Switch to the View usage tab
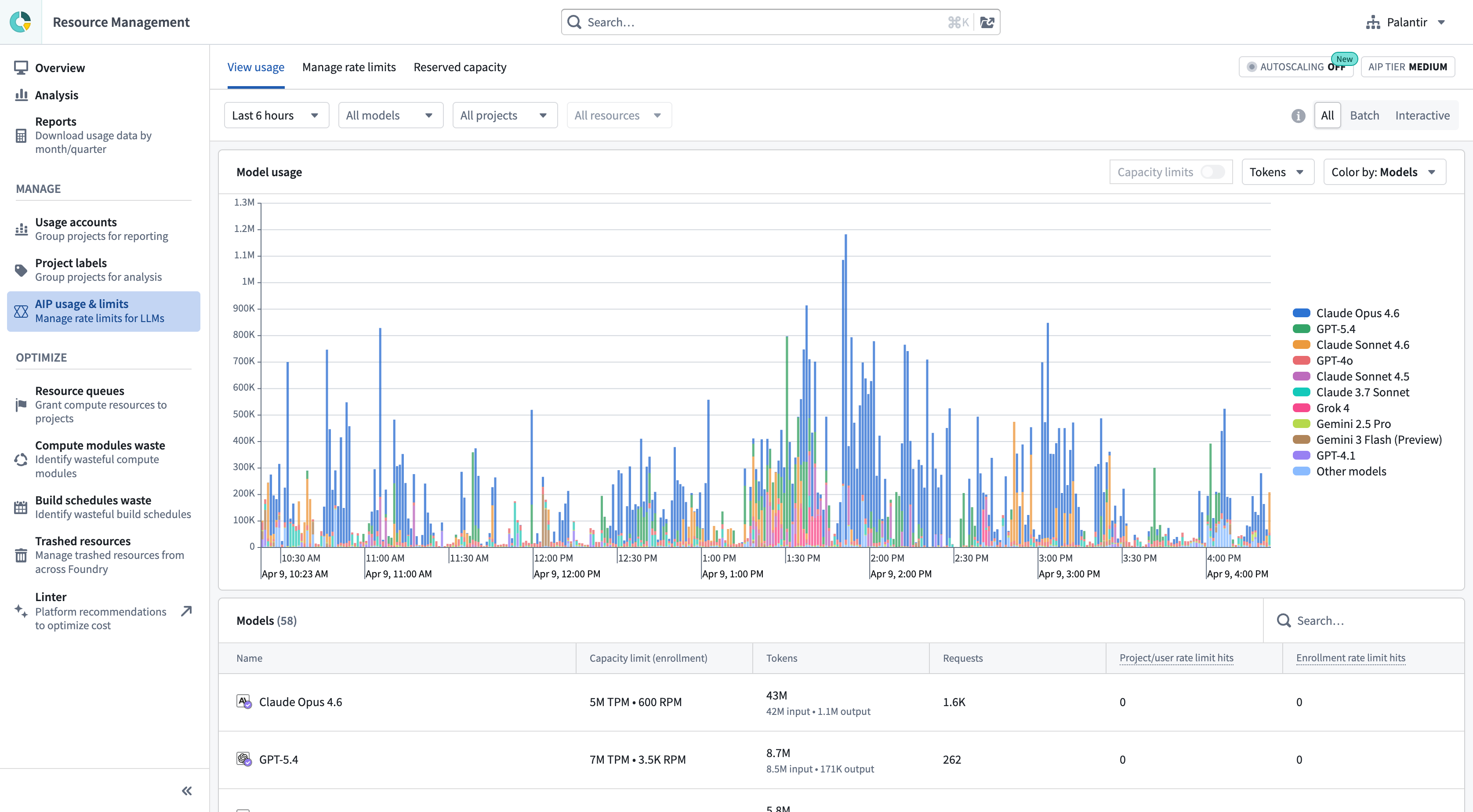1473x812 pixels. pos(256,67)
